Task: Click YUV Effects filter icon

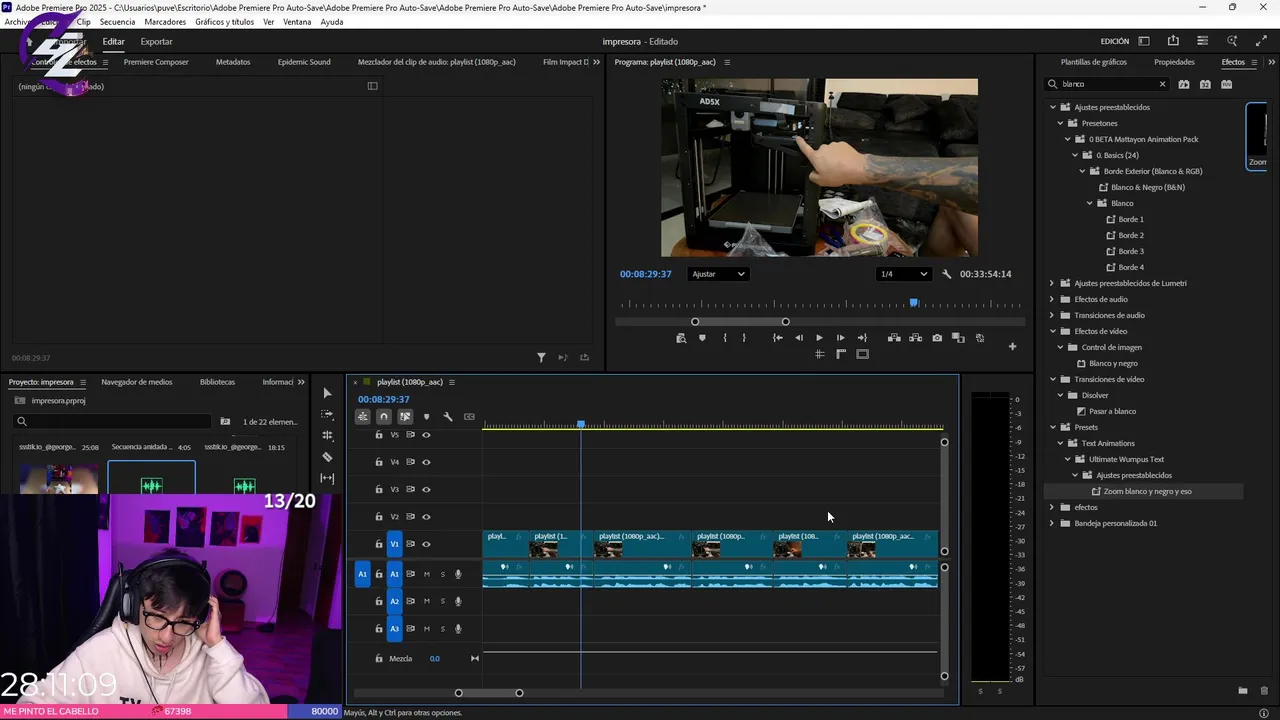Action: (x=1227, y=84)
